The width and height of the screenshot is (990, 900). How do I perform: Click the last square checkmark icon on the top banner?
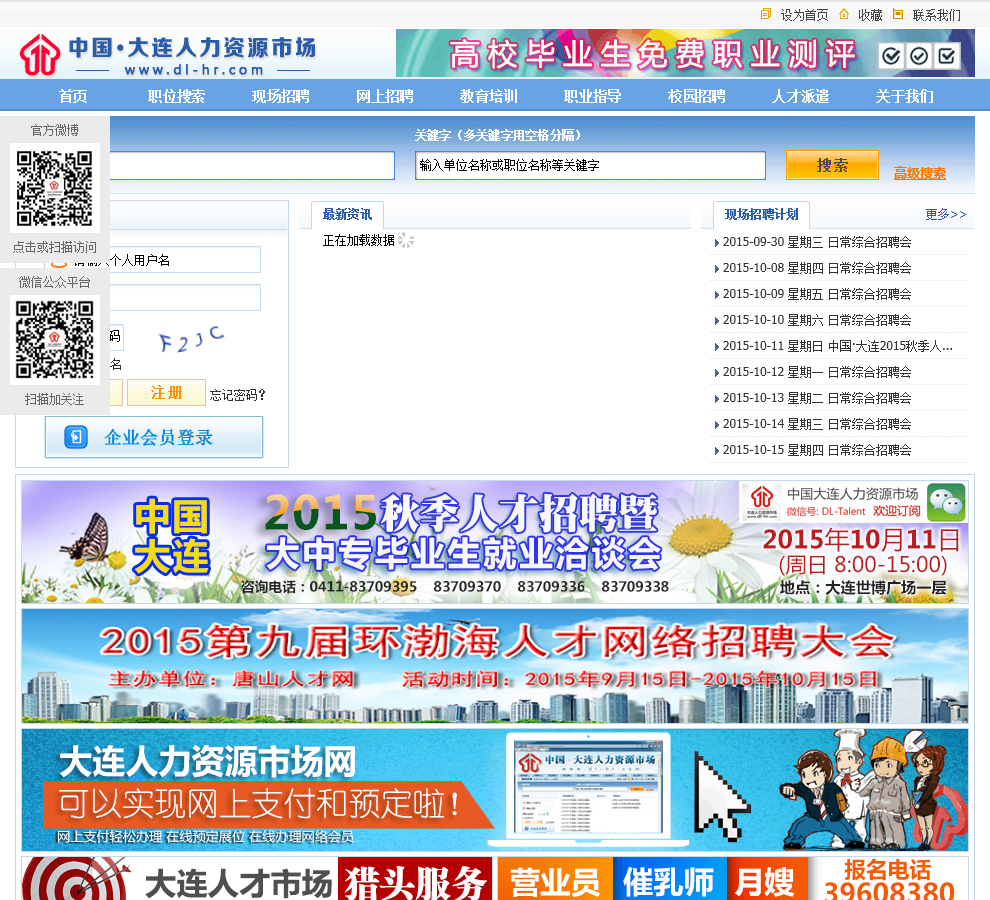click(946, 57)
